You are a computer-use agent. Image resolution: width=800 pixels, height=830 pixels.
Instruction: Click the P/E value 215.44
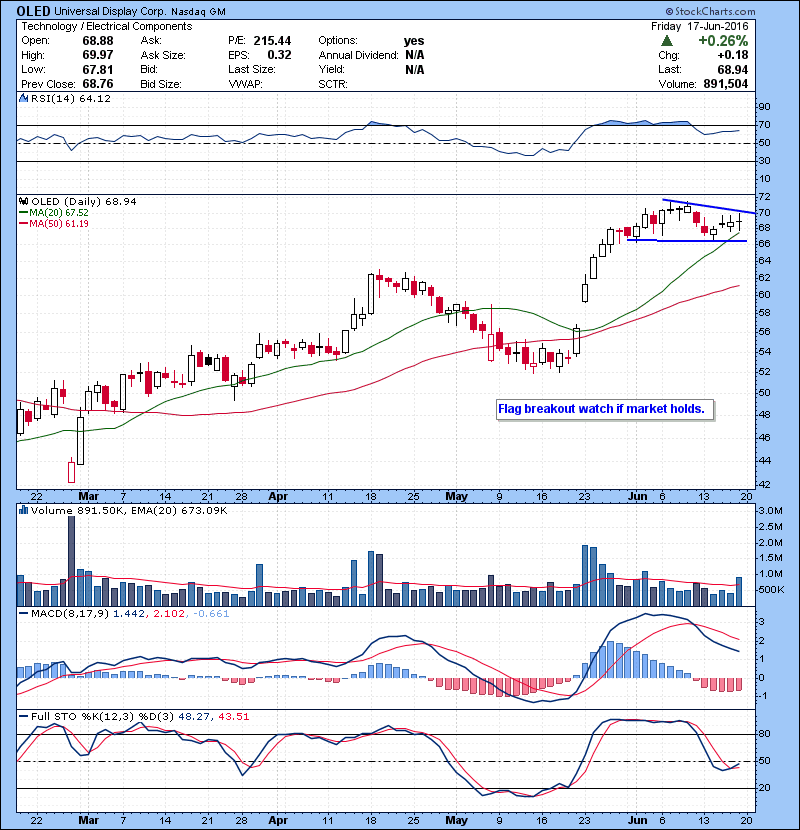pyautogui.click(x=272, y=41)
